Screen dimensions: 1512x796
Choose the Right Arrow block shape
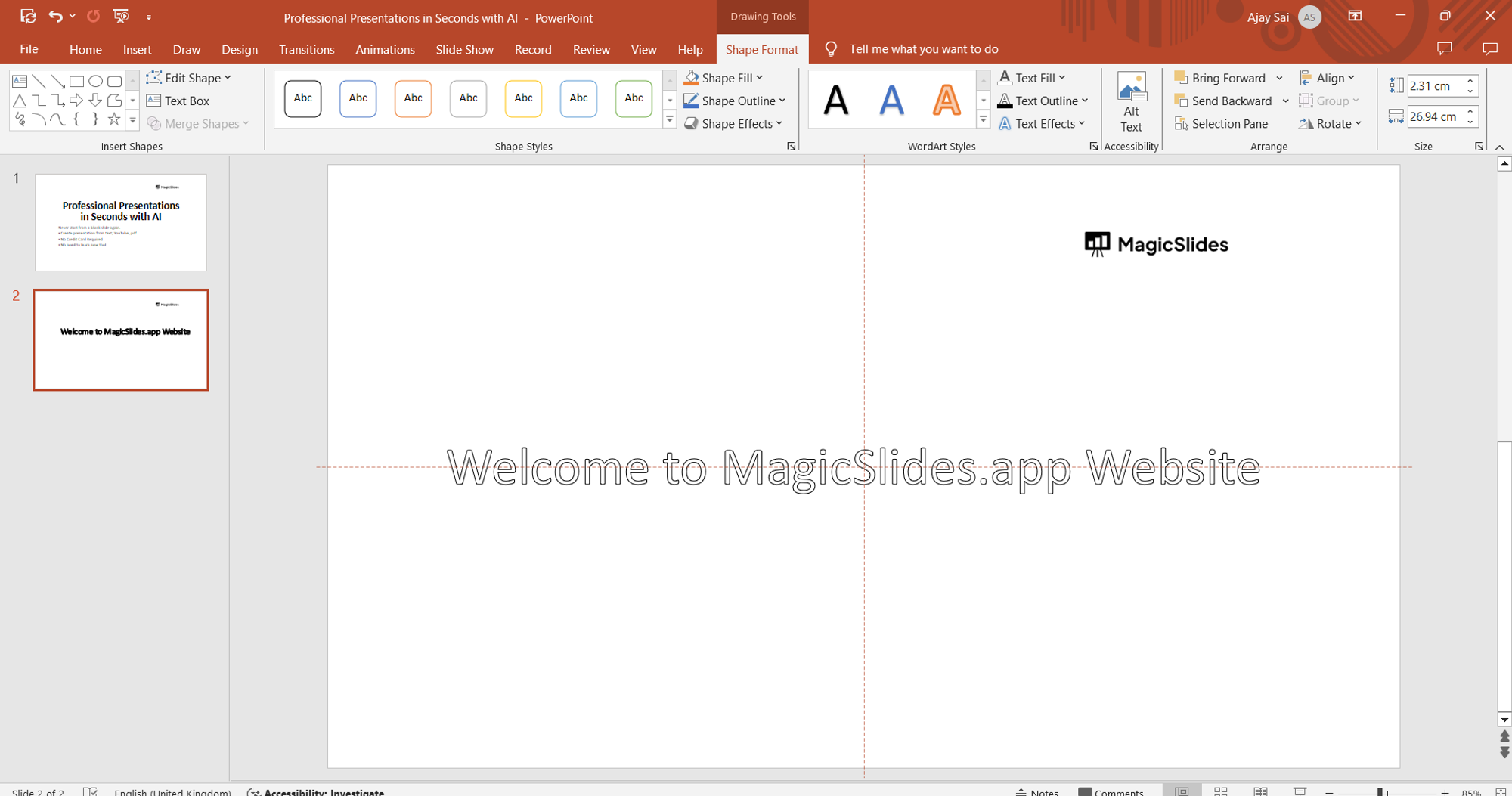76,100
